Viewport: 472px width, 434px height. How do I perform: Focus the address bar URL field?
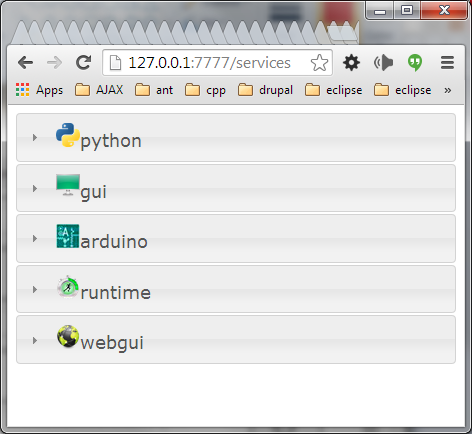209,63
